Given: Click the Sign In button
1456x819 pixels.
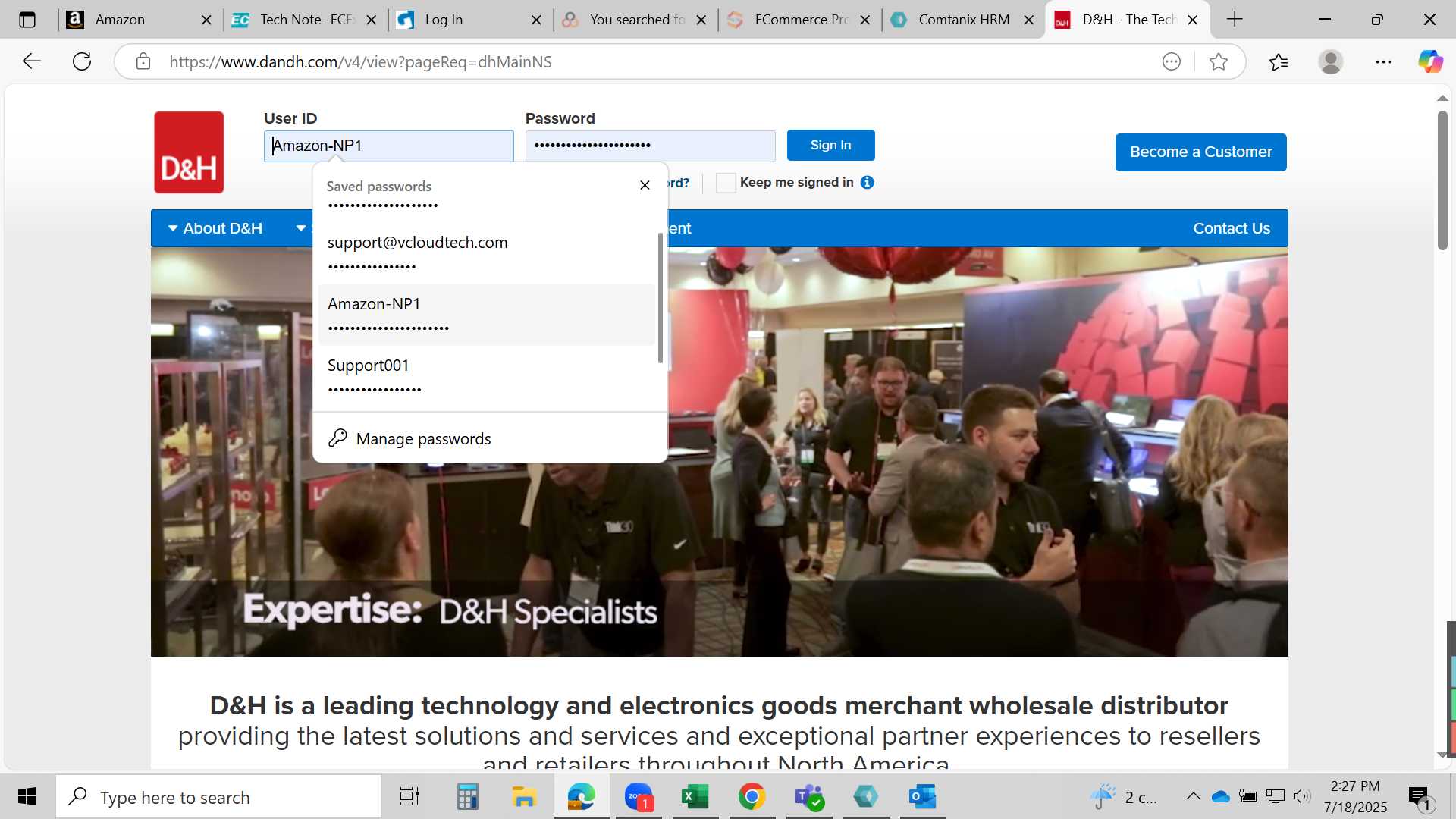Looking at the screenshot, I should coord(831,145).
